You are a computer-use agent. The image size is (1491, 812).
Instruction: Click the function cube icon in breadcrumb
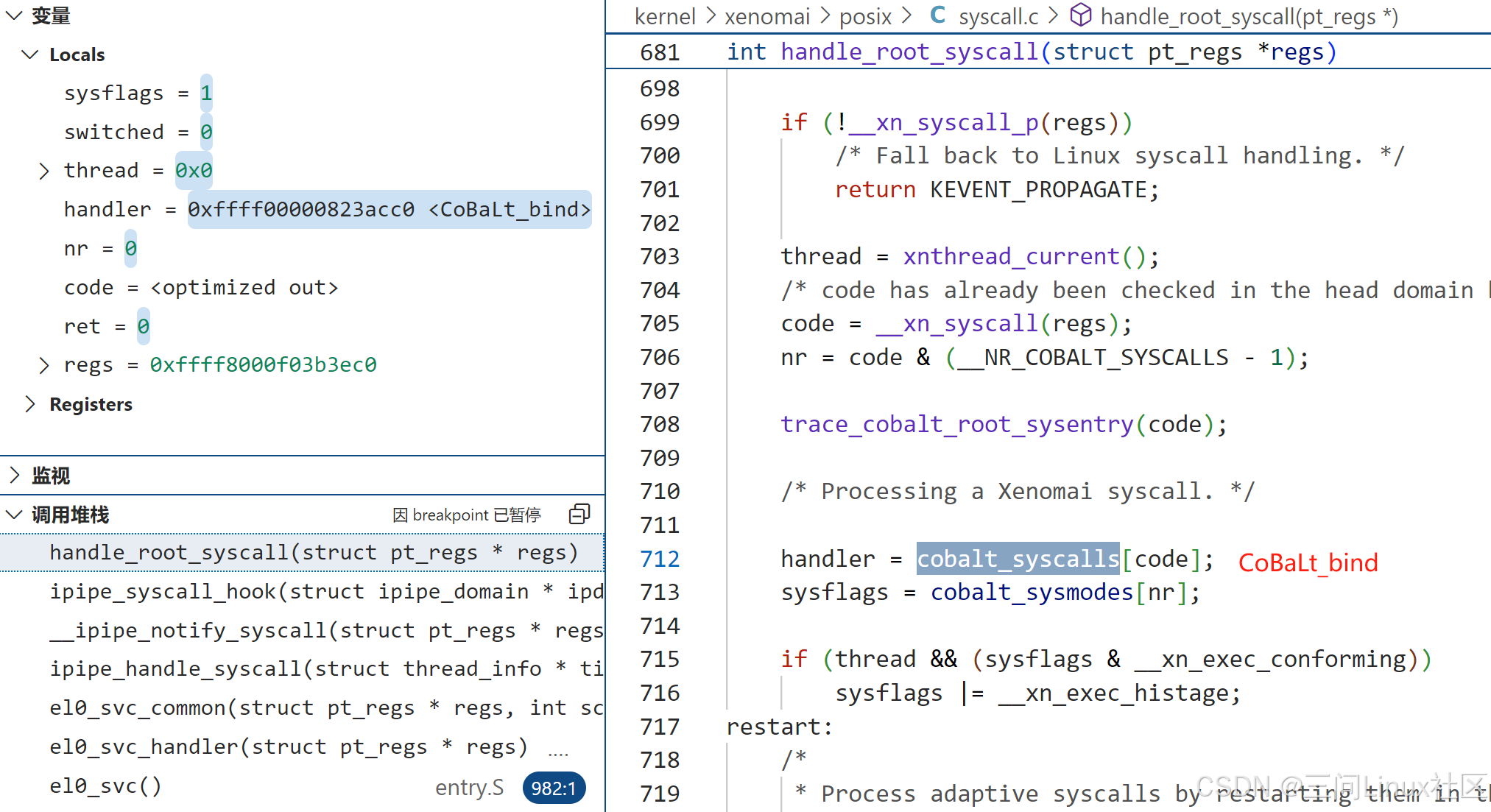click(x=1080, y=15)
